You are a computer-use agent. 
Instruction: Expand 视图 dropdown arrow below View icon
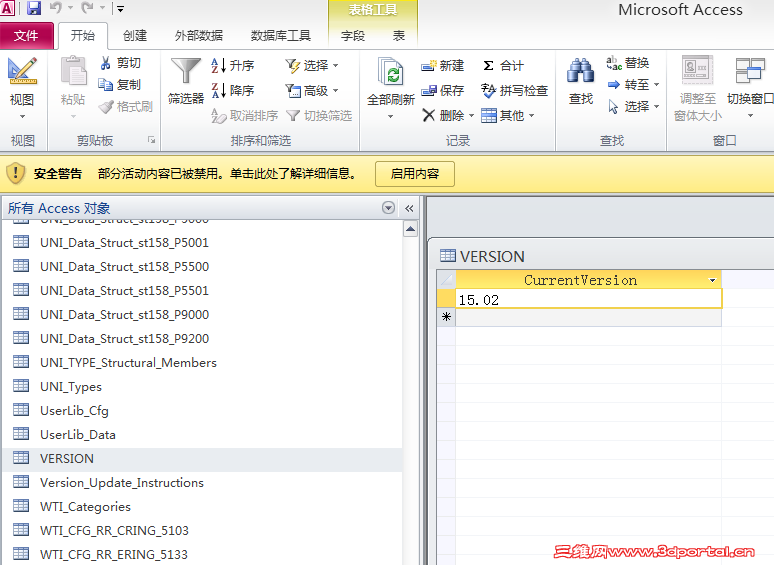22,117
